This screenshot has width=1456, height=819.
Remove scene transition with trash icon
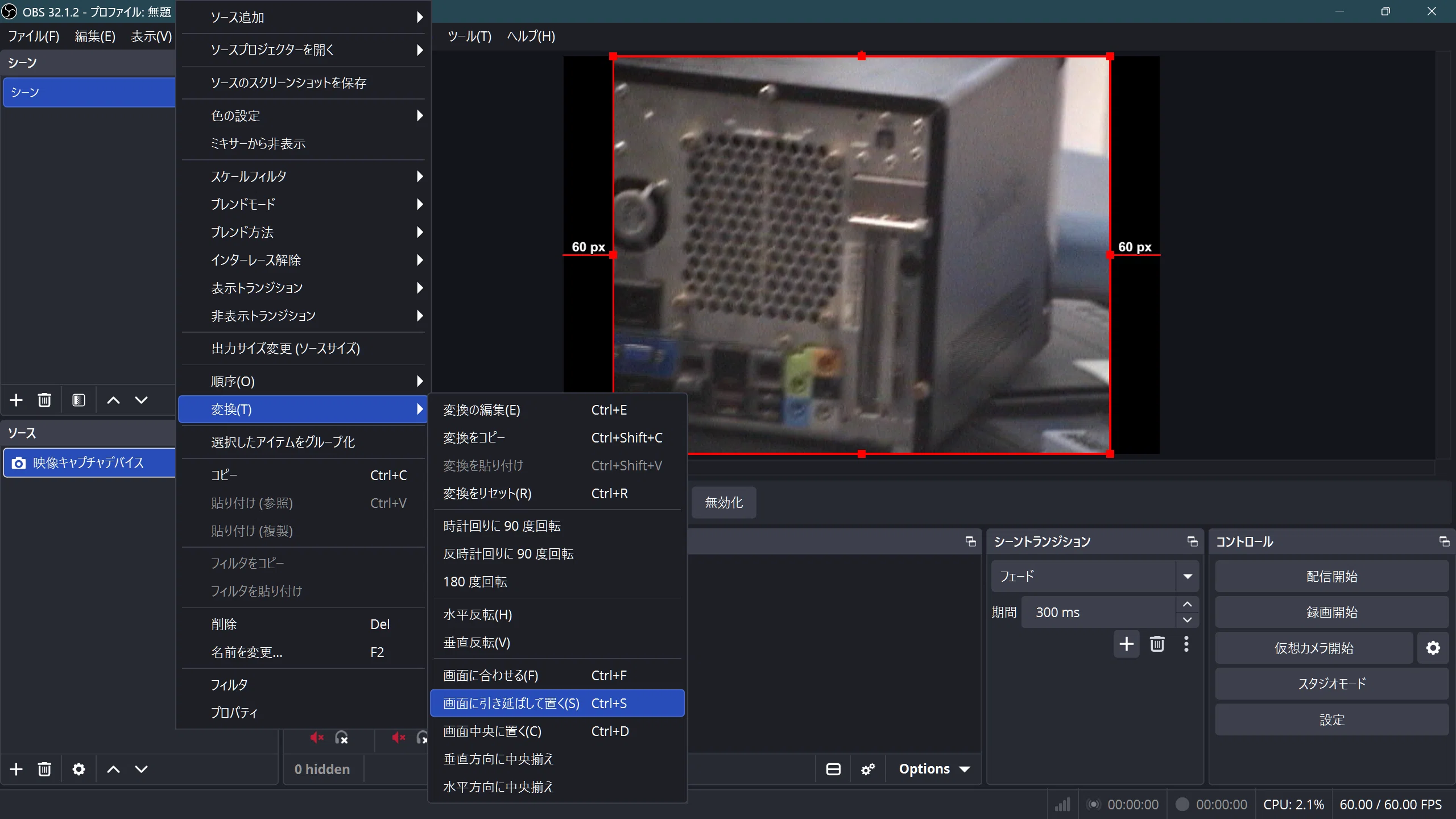point(1157,644)
